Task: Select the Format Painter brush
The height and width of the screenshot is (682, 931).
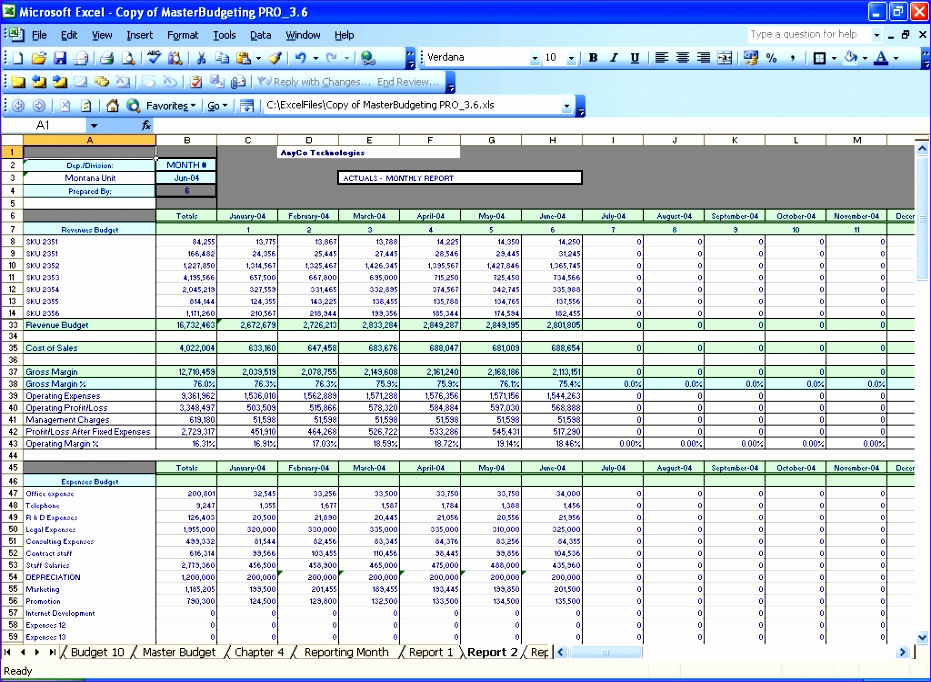Action: pos(275,58)
